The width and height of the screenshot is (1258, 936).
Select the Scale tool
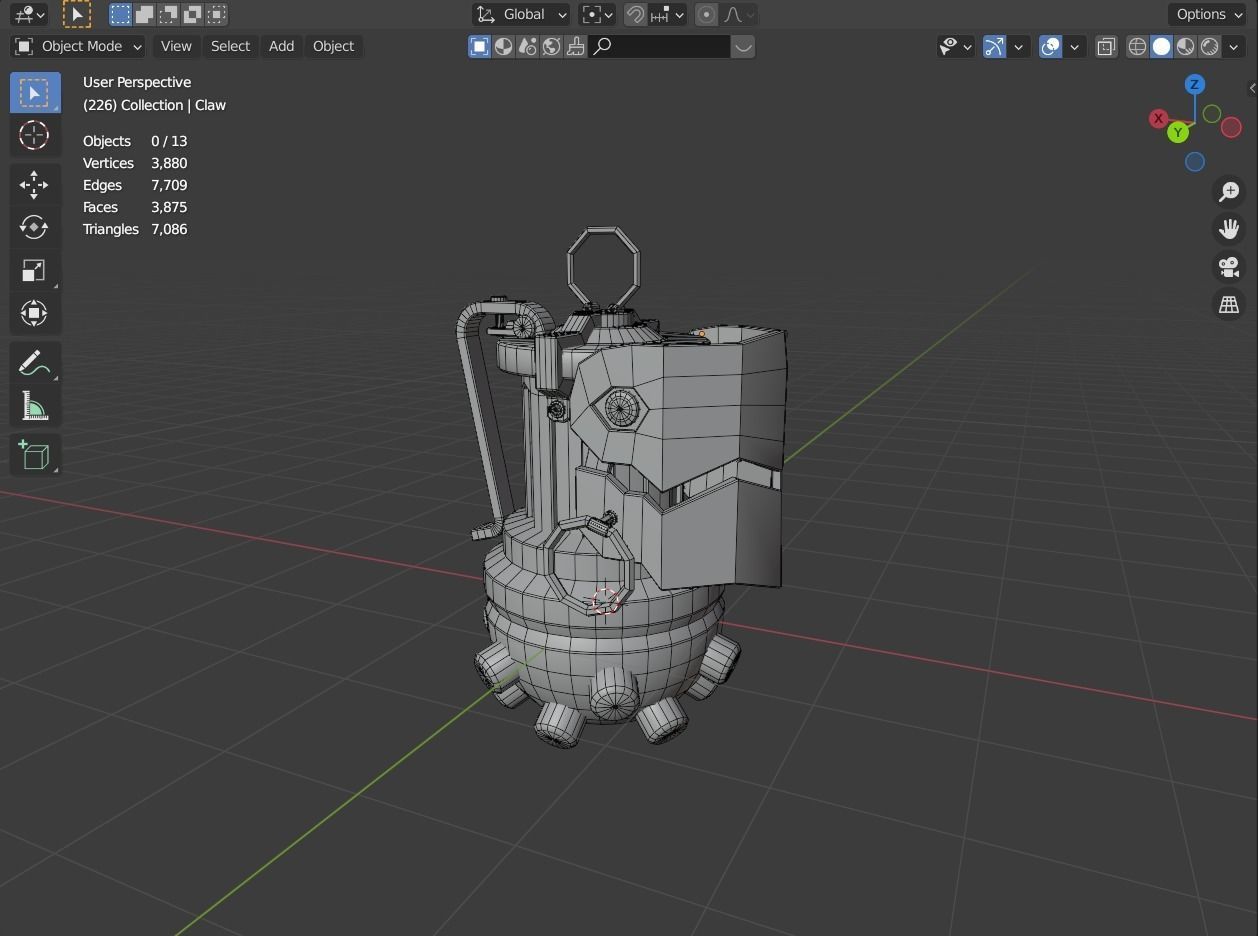click(x=35, y=270)
